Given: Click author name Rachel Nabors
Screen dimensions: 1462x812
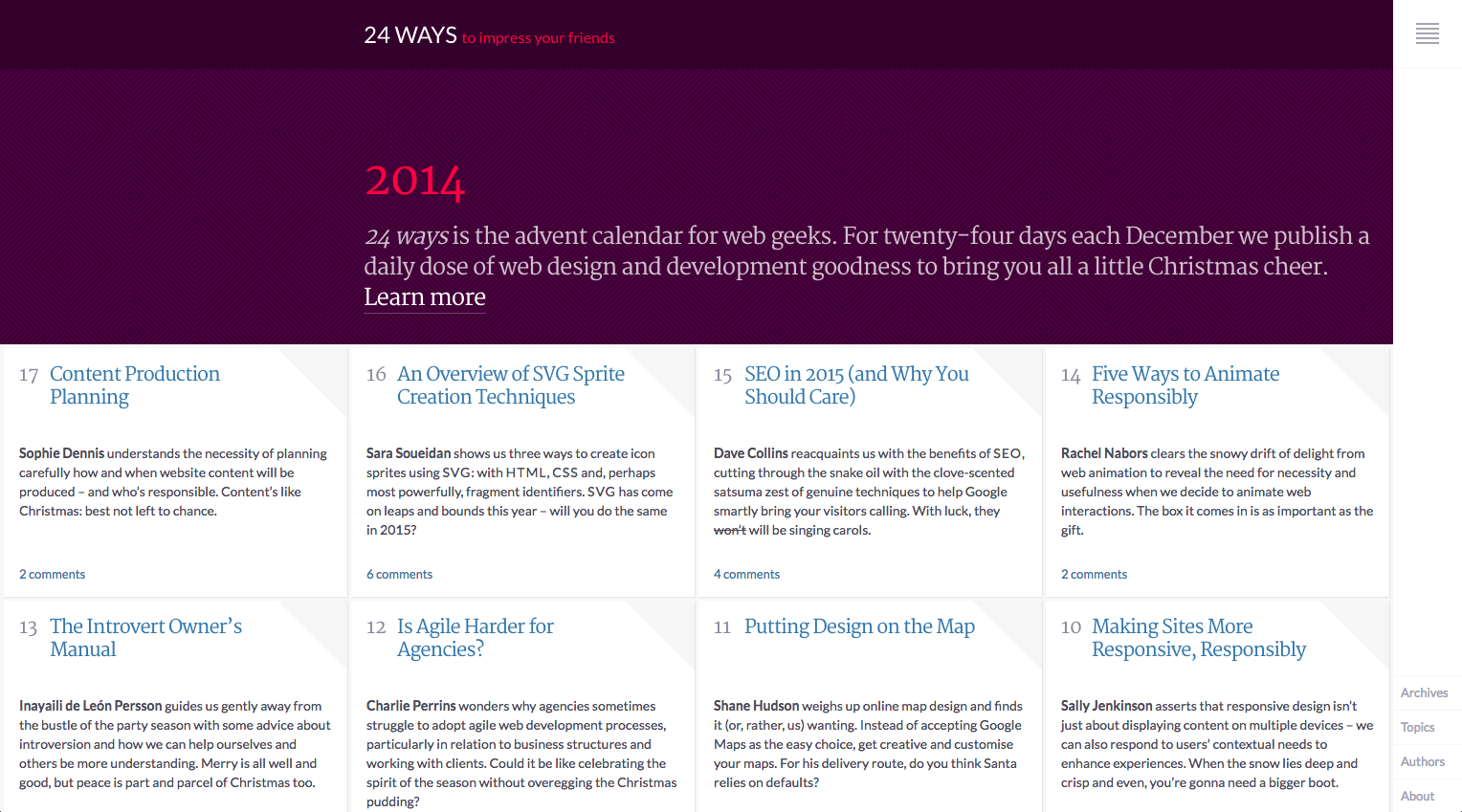Looking at the screenshot, I should pyautogui.click(x=1104, y=453).
